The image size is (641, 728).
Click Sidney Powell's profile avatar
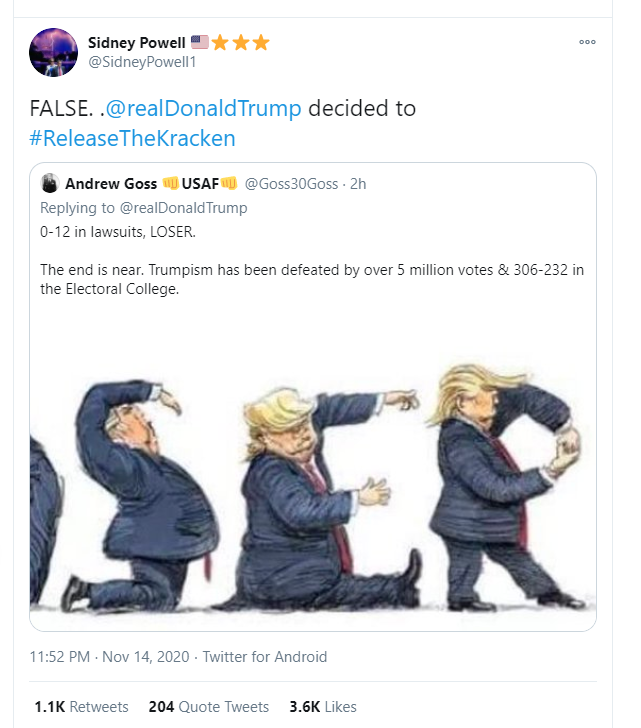(55, 52)
